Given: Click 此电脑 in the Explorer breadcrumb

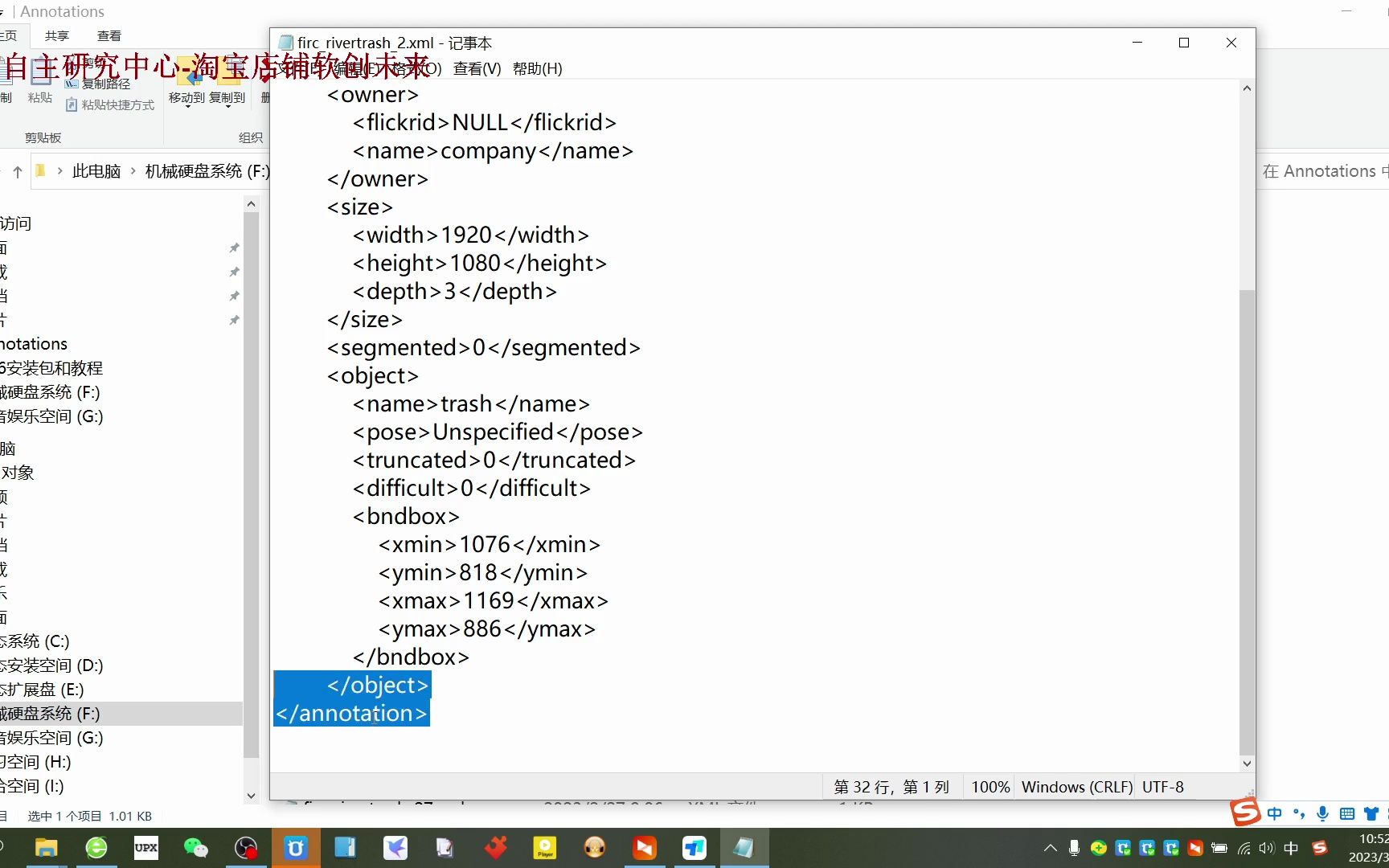Looking at the screenshot, I should click(96, 171).
